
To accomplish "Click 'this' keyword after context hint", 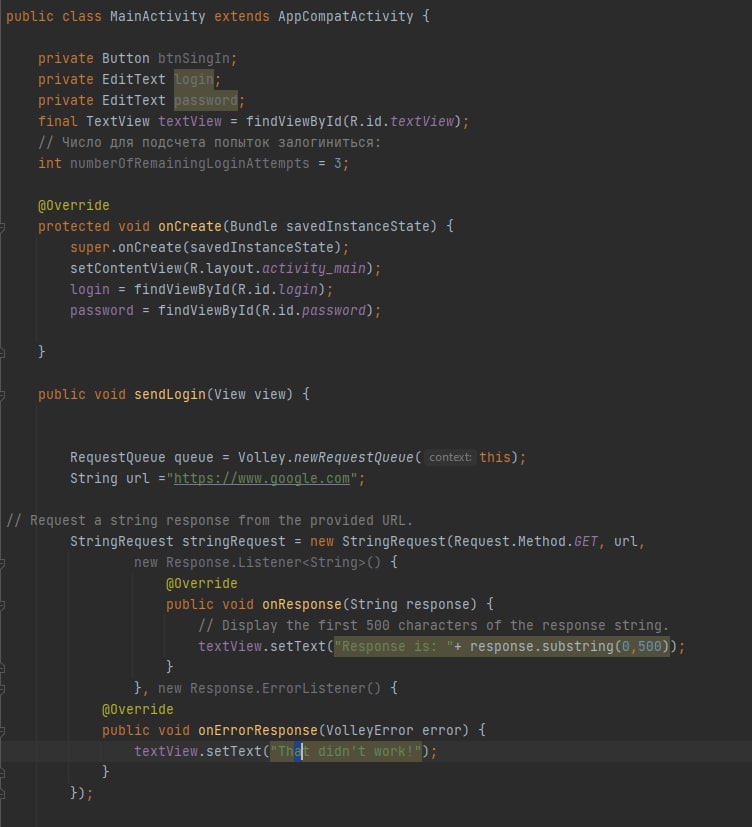I will pos(495,457).
